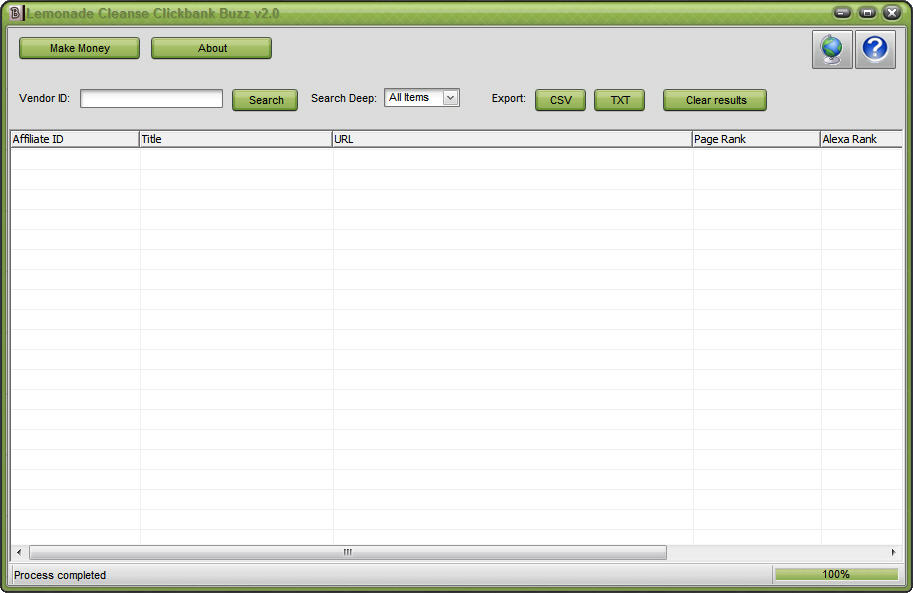
Task: Export results with the CSV button
Action: (560, 100)
